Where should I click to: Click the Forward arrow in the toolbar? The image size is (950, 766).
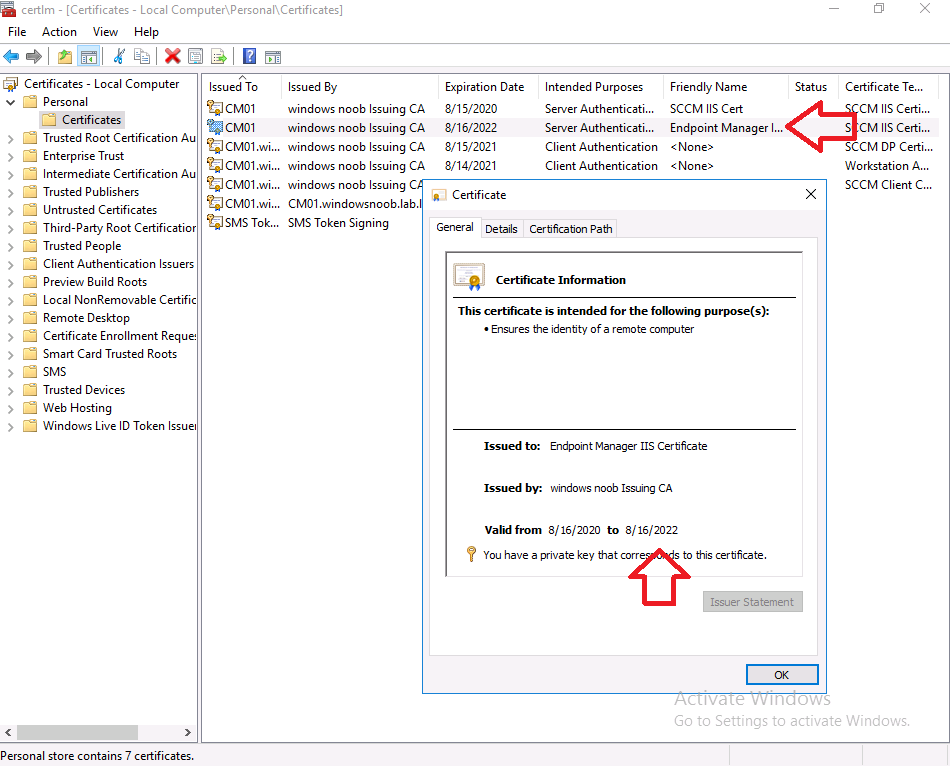pos(34,57)
